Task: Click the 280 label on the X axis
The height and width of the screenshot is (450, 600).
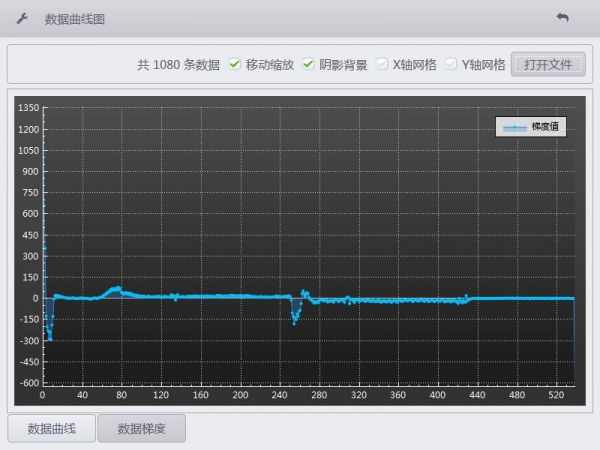Action: [x=319, y=395]
